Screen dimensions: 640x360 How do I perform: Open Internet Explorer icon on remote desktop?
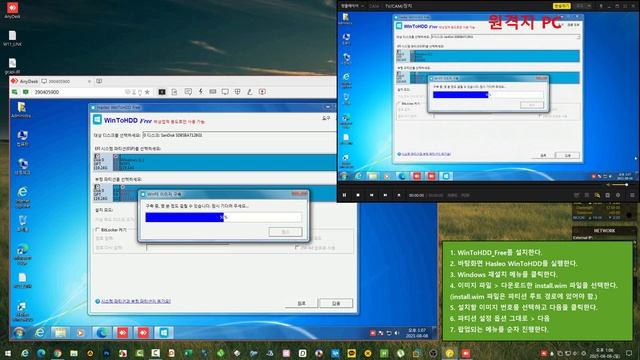click(22, 196)
